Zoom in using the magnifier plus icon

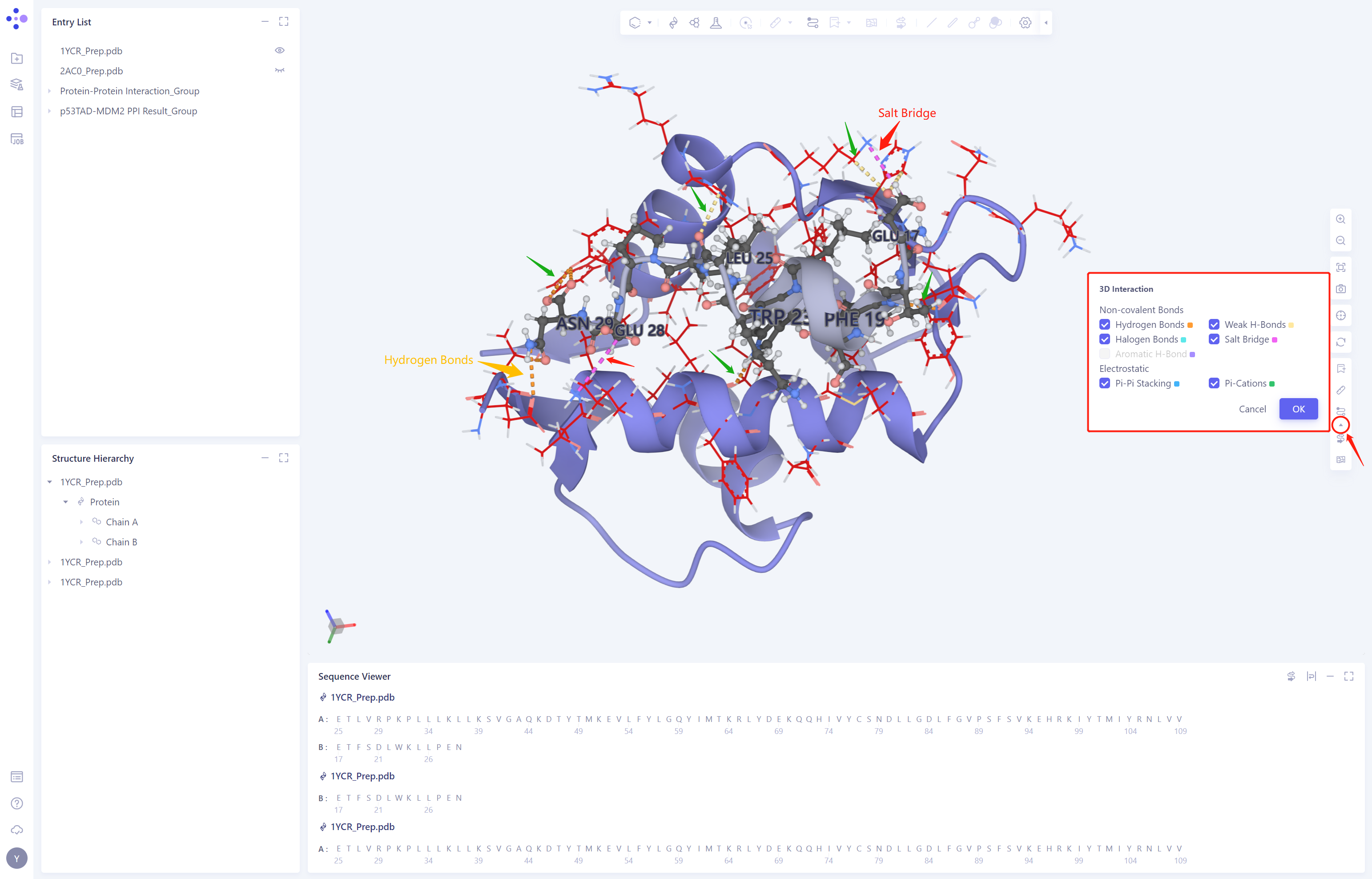coord(1341,218)
